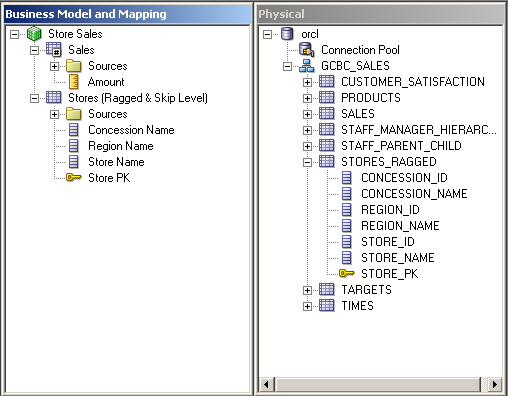Click the Connection Pool icon
Screen dimensions: 508x396
pyautogui.click(x=307, y=50)
